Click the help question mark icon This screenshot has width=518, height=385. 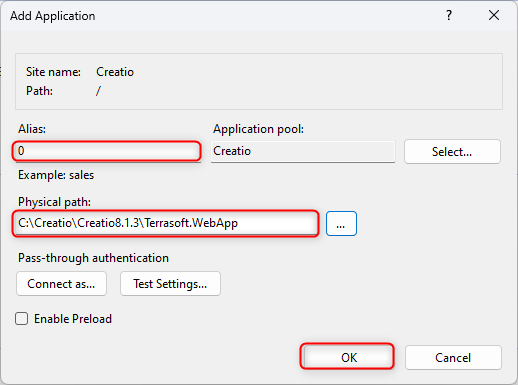coord(449,15)
